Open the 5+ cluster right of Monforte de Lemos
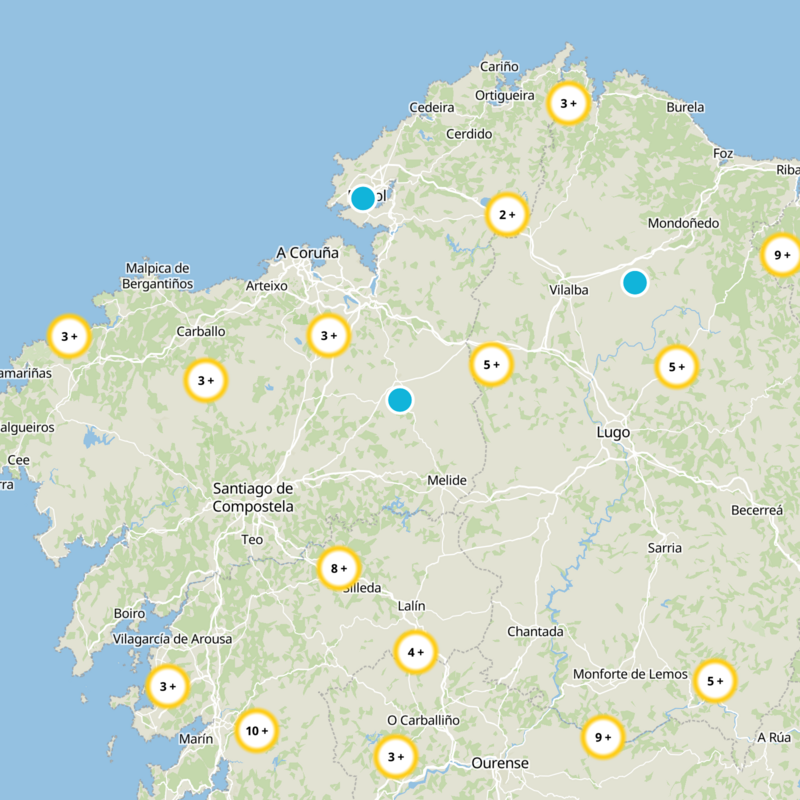This screenshot has height=800, width=800. pyautogui.click(x=715, y=681)
